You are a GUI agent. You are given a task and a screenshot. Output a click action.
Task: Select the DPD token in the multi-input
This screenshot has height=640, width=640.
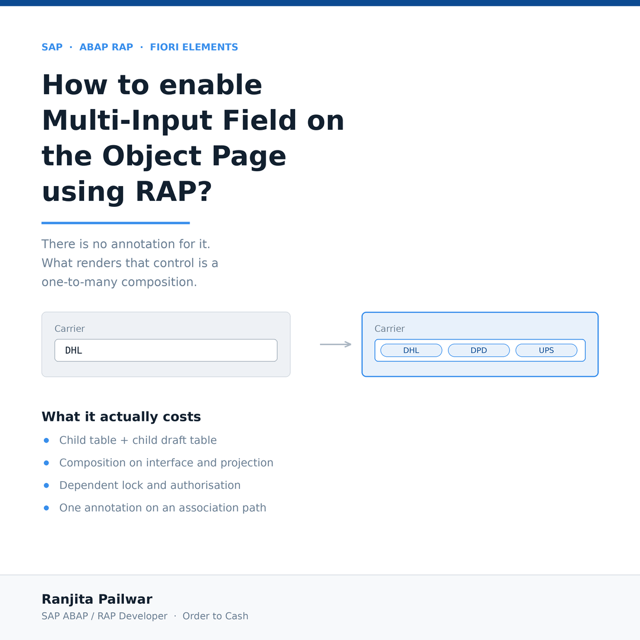pyautogui.click(x=478, y=350)
